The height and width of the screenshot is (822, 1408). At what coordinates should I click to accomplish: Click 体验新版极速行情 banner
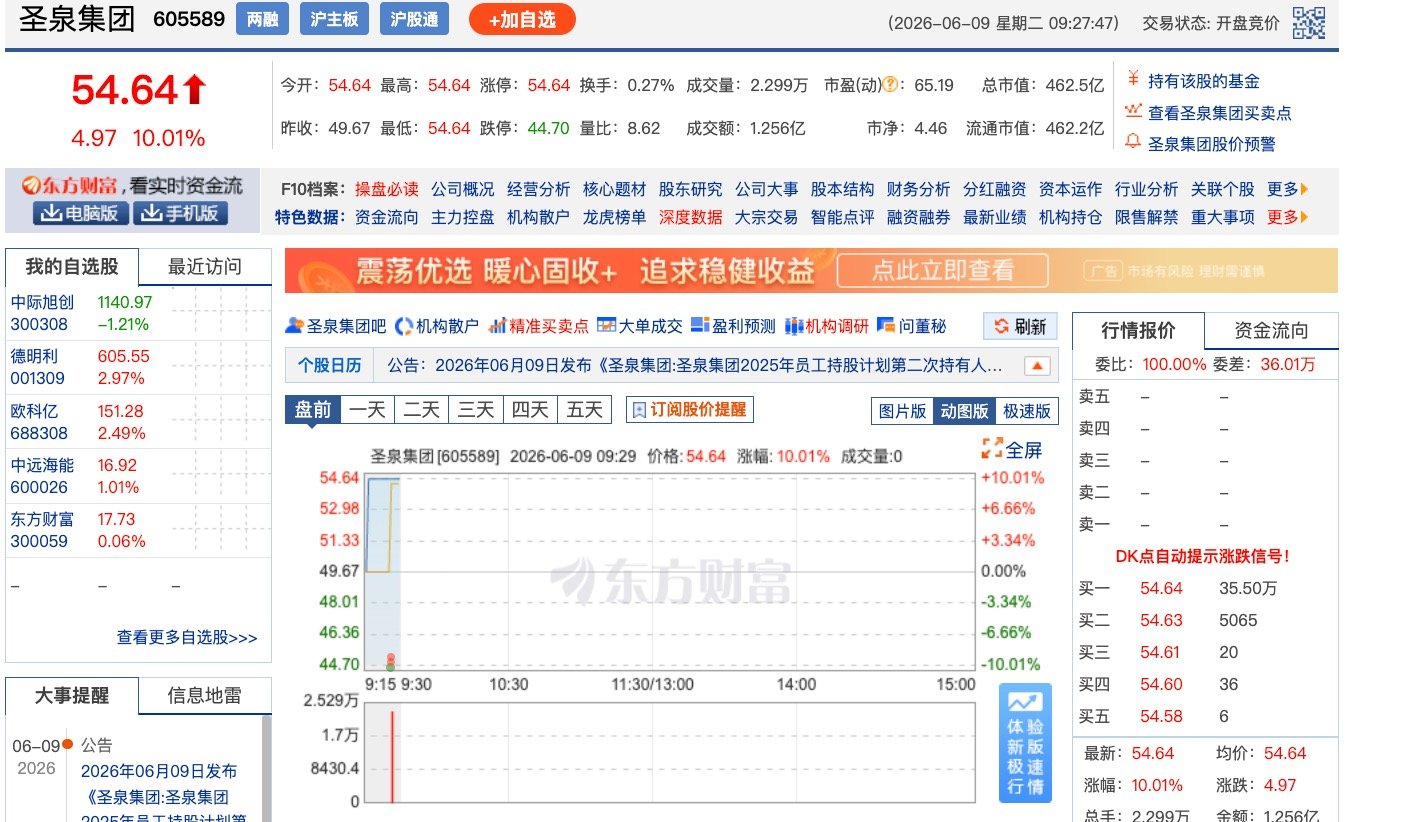[x=1025, y=742]
